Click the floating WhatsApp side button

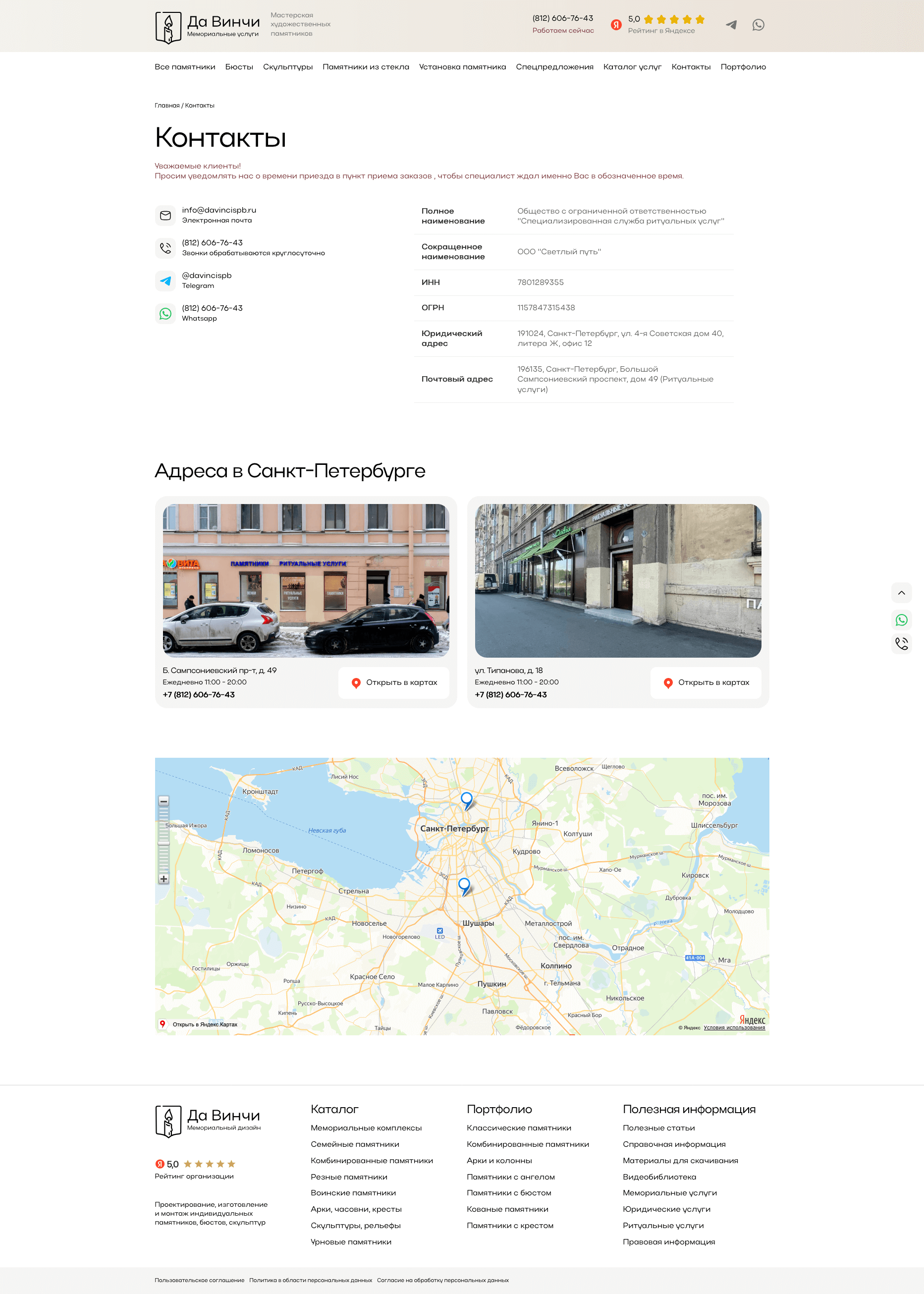tap(901, 619)
